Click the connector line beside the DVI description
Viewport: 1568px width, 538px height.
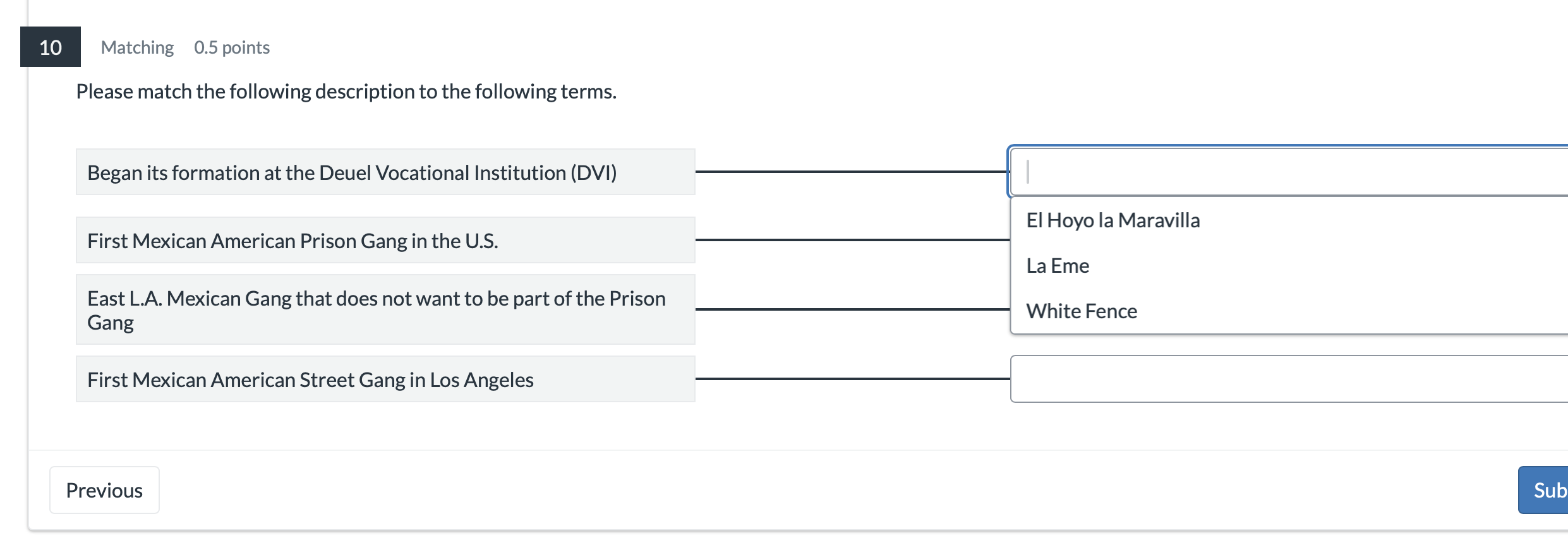tap(852, 171)
